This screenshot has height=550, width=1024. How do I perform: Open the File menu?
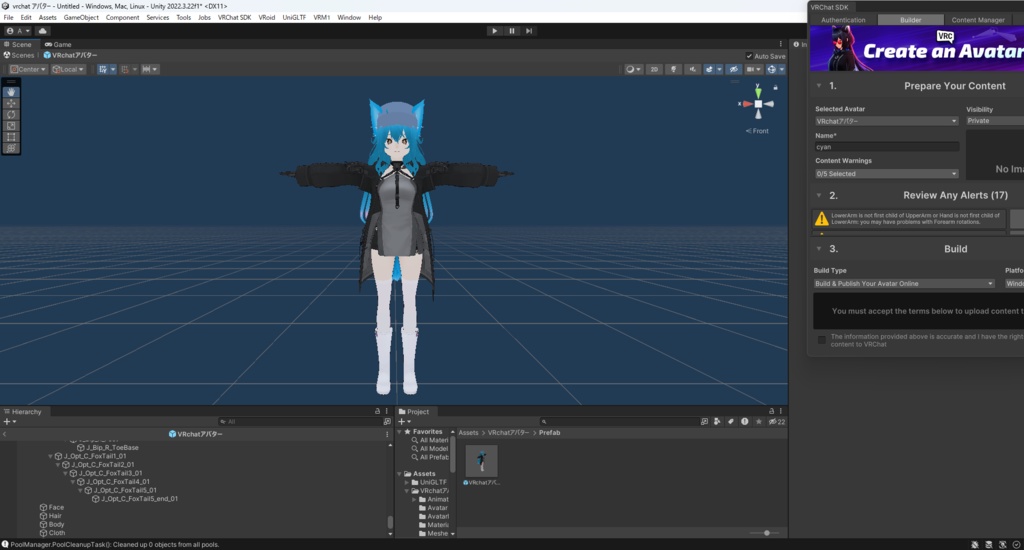point(8,18)
